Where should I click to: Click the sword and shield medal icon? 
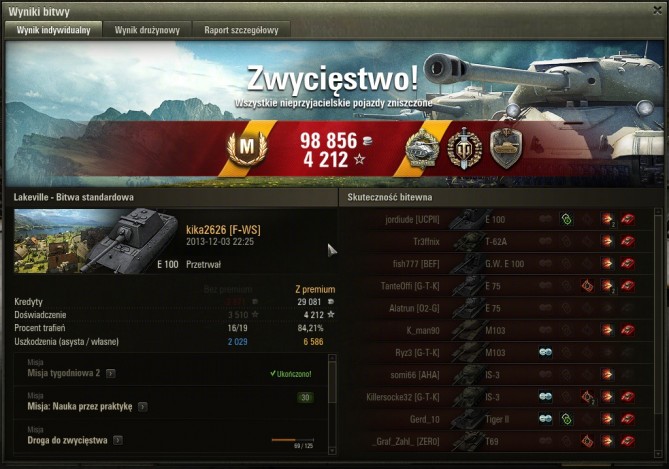pos(464,149)
